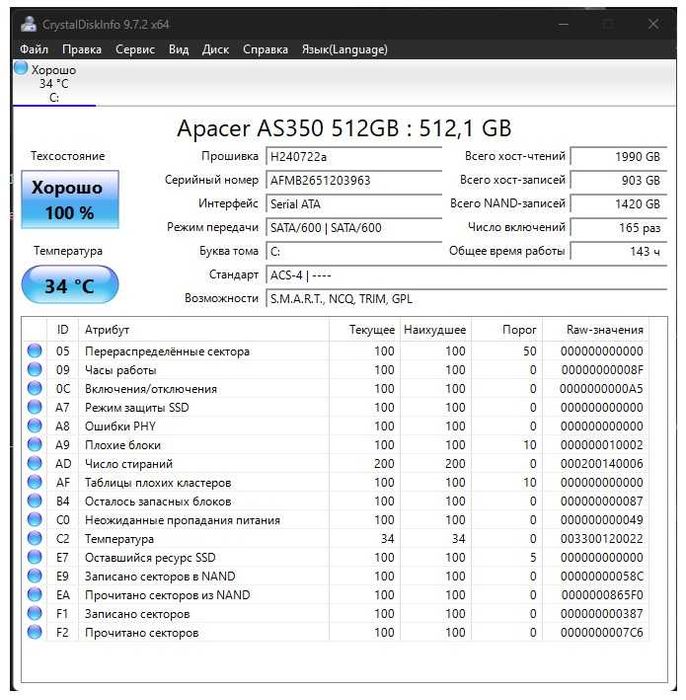Click the Всего хост-чтений value 1990 GB
Image resolution: width=686 pixels, height=700 pixels.
click(x=619, y=157)
